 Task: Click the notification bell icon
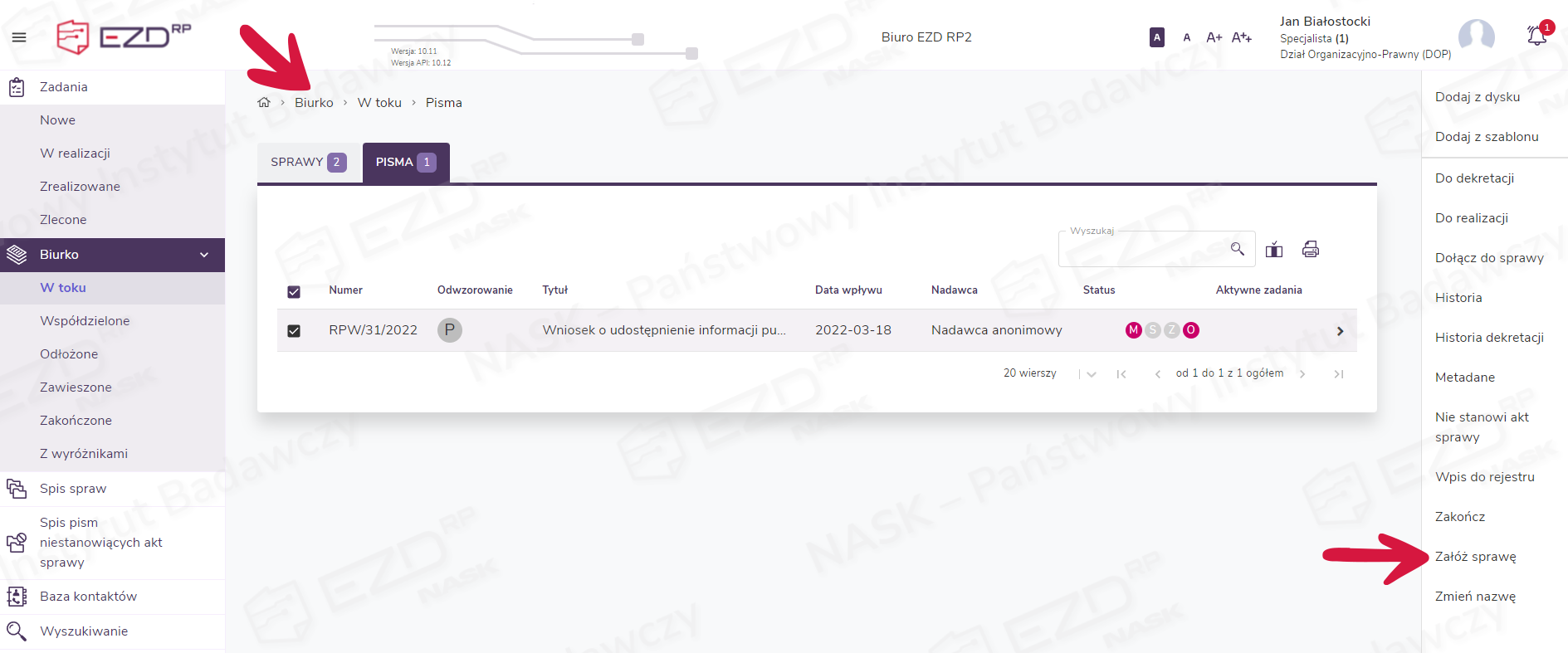point(1536,36)
